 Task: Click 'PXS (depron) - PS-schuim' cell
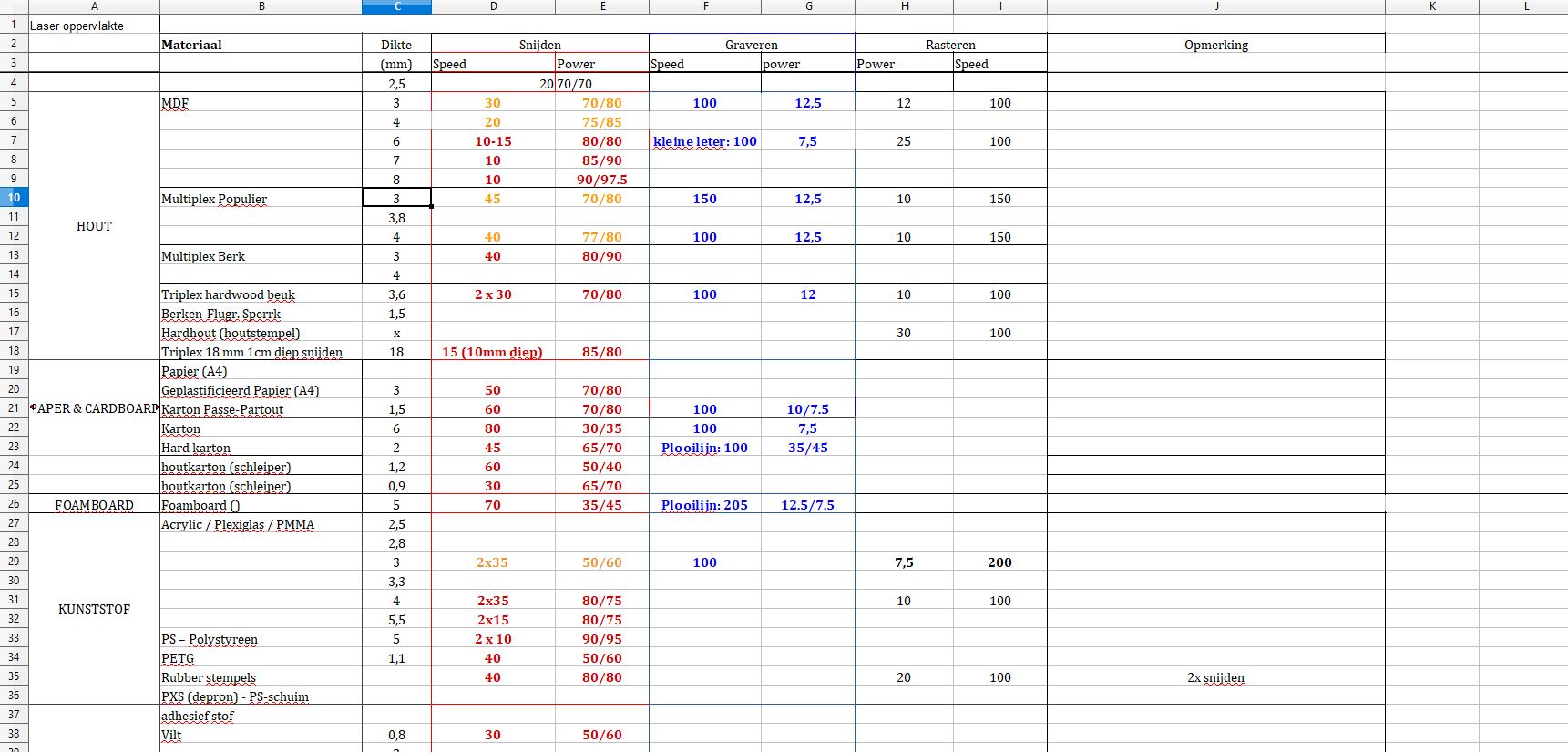coord(261,696)
